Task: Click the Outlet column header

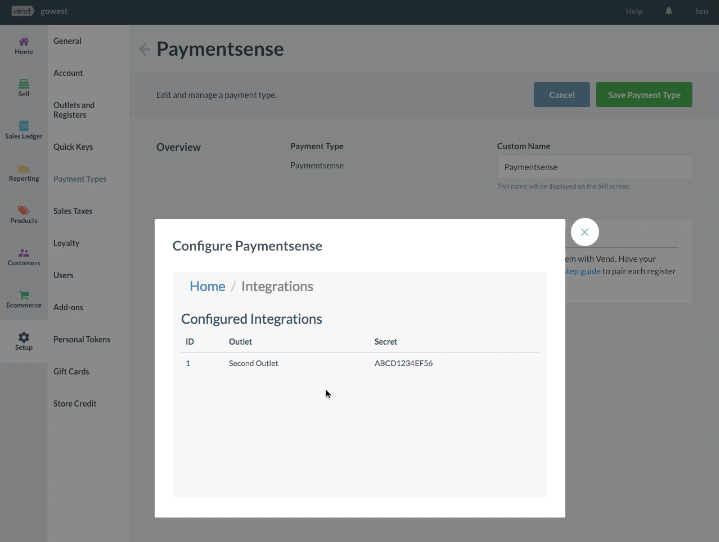Action: point(240,342)
